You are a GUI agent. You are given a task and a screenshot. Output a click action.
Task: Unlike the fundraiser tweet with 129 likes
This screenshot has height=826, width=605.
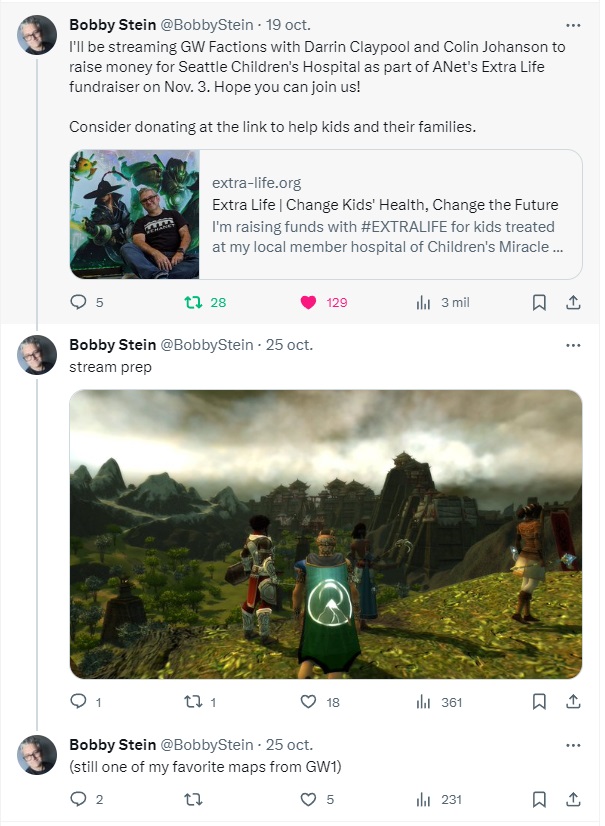309,302
